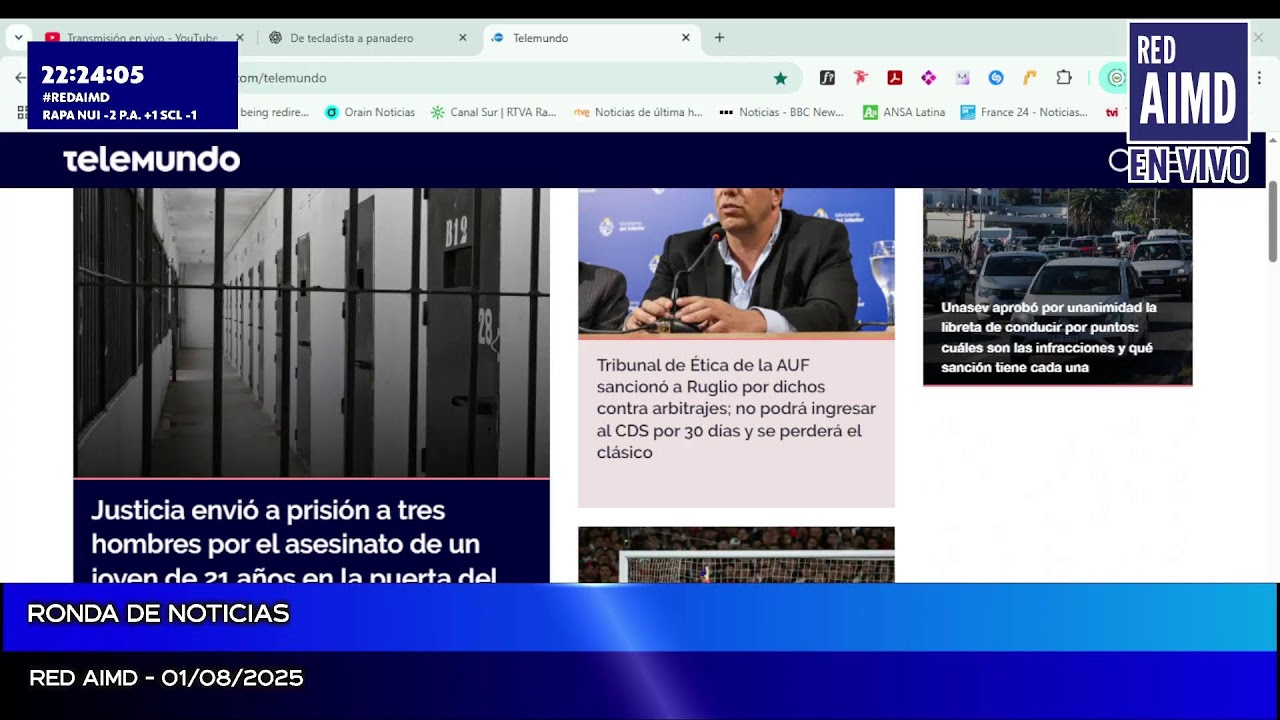Open the Apps grid shortcut

tap(22, 112)
